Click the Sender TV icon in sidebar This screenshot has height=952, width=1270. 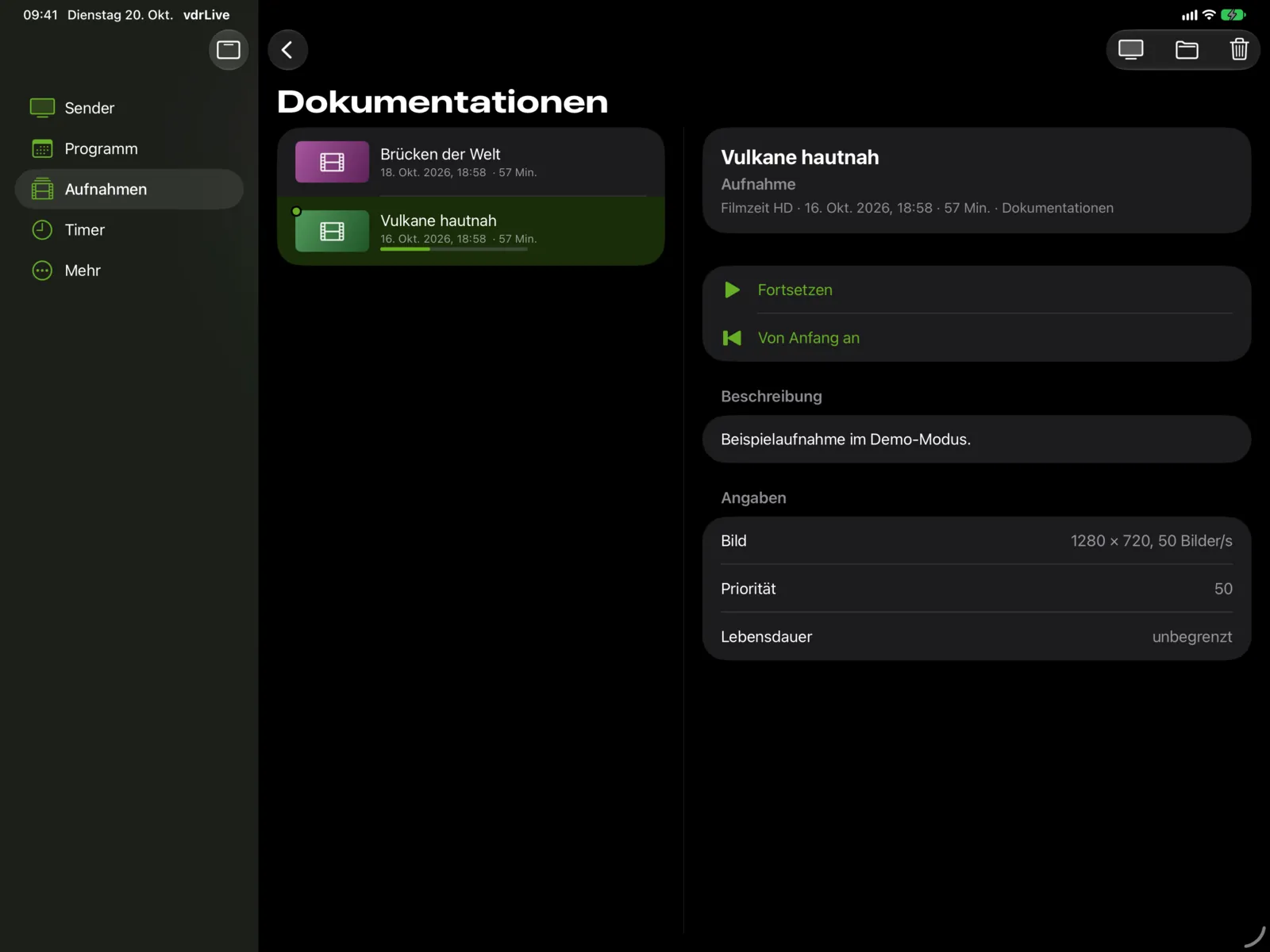click(42, 108)
